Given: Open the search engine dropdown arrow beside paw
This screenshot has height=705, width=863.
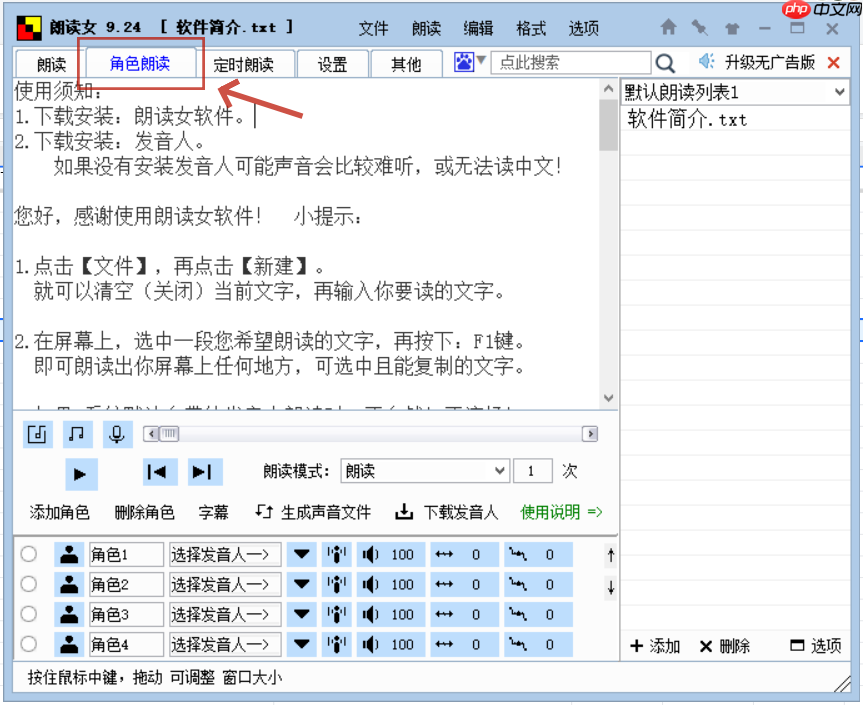Looking at the screenshot, I should coord(481,59).
